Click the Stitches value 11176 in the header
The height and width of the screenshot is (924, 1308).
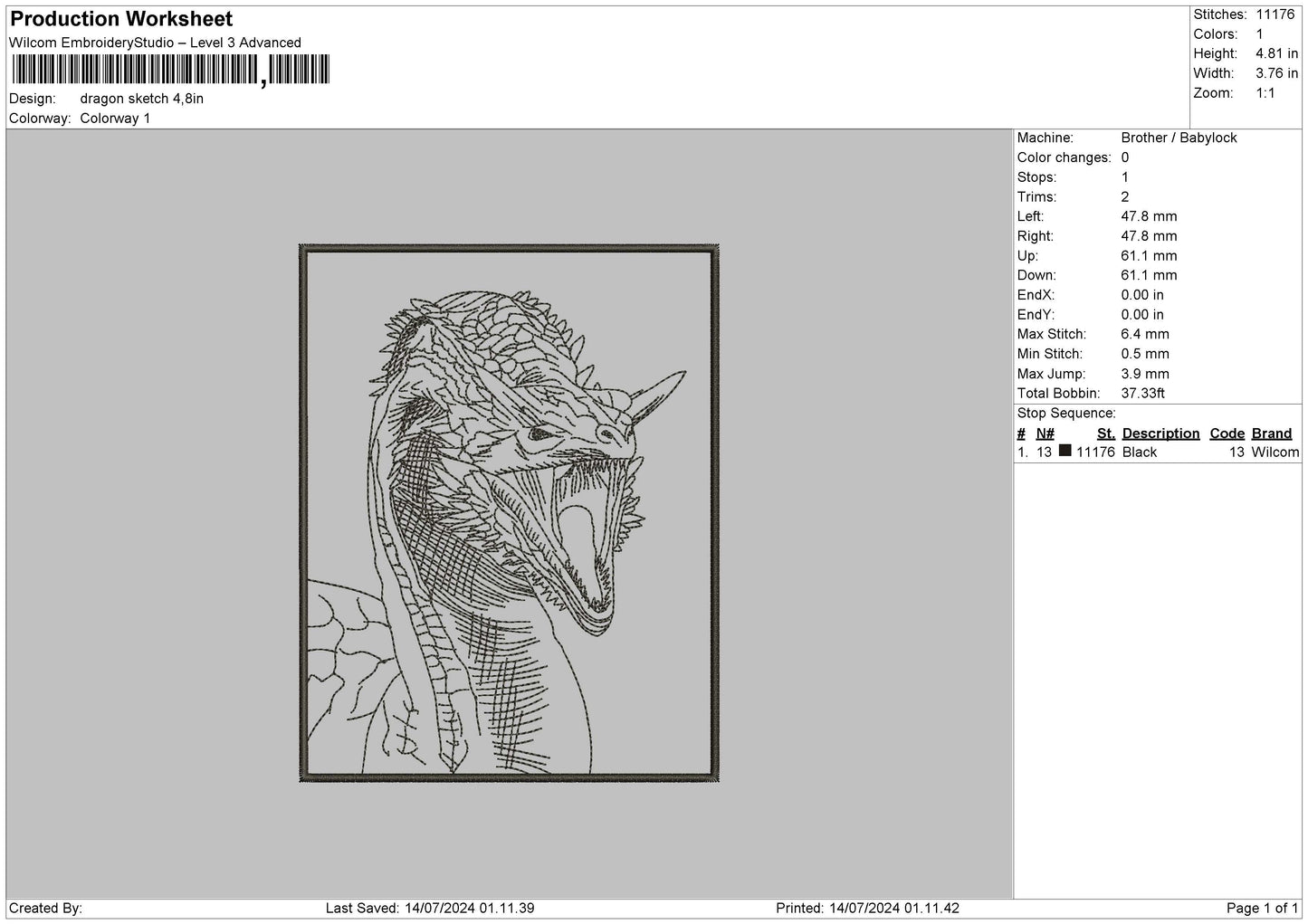(x=1275, y=14)
